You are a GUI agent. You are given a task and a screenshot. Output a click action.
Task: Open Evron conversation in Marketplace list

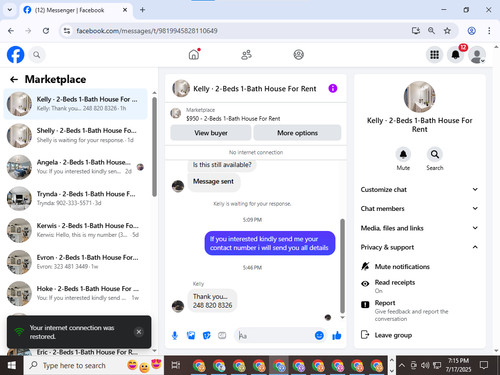click(x=75, y=262)
